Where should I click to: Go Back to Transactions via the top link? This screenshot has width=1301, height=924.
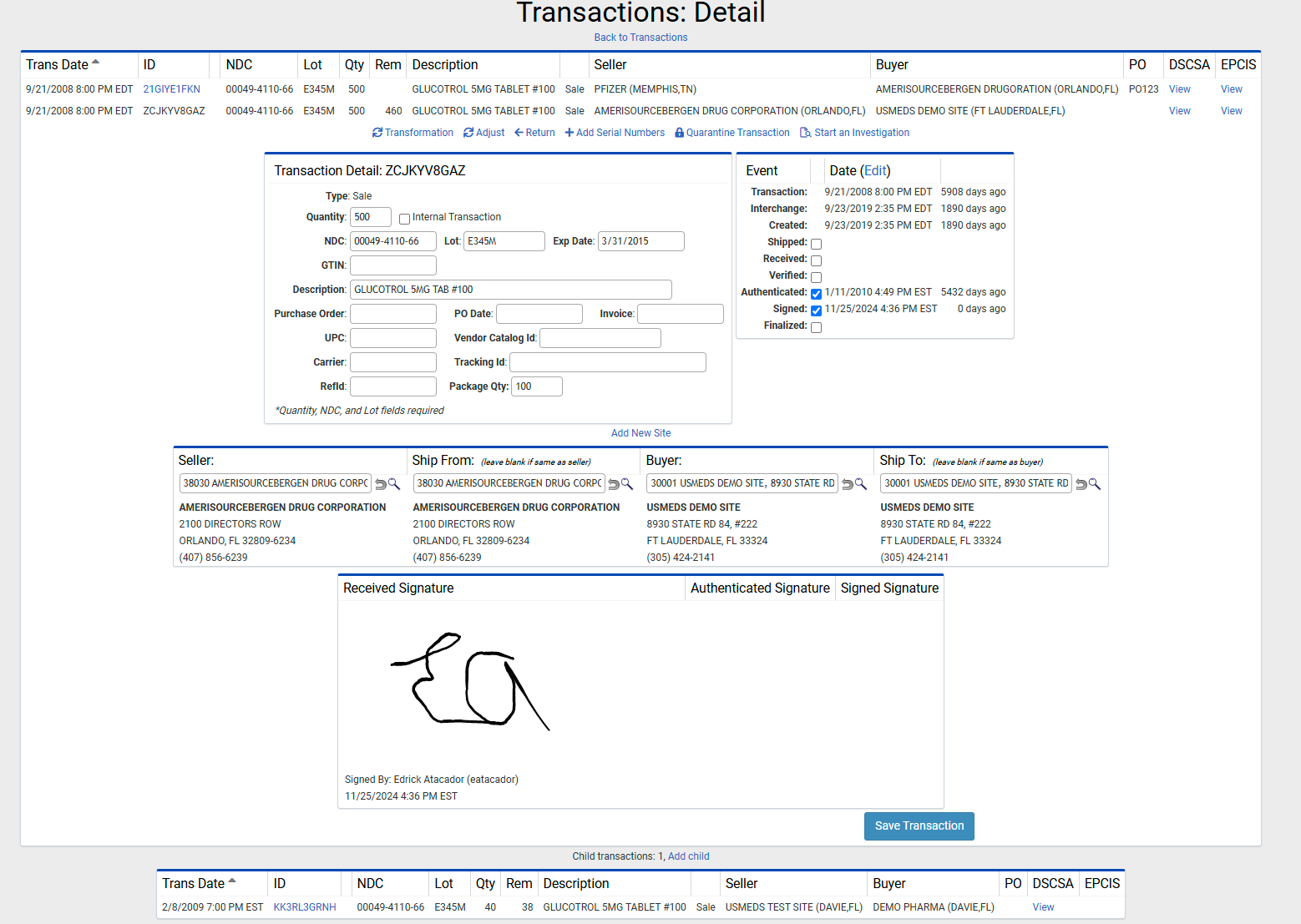tap(640, 38)
